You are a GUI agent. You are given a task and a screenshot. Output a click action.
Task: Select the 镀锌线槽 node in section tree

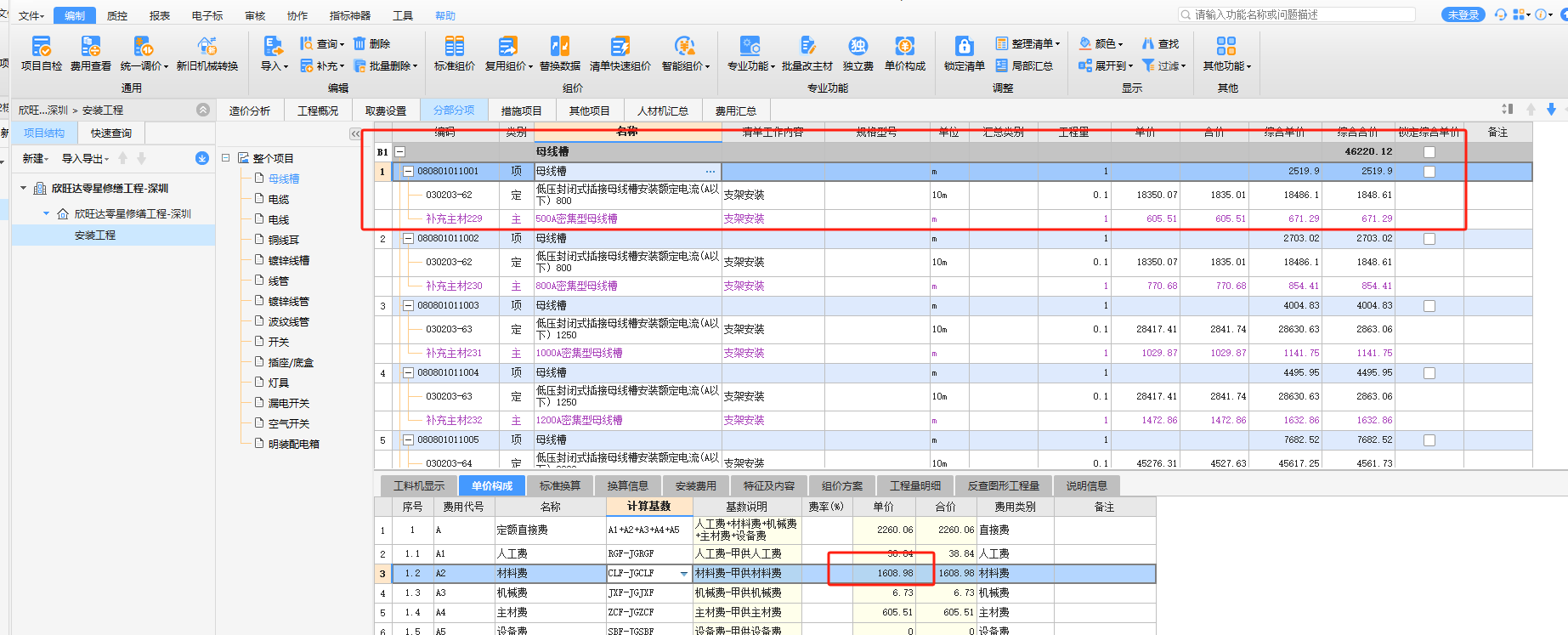[x=289, y=260]
